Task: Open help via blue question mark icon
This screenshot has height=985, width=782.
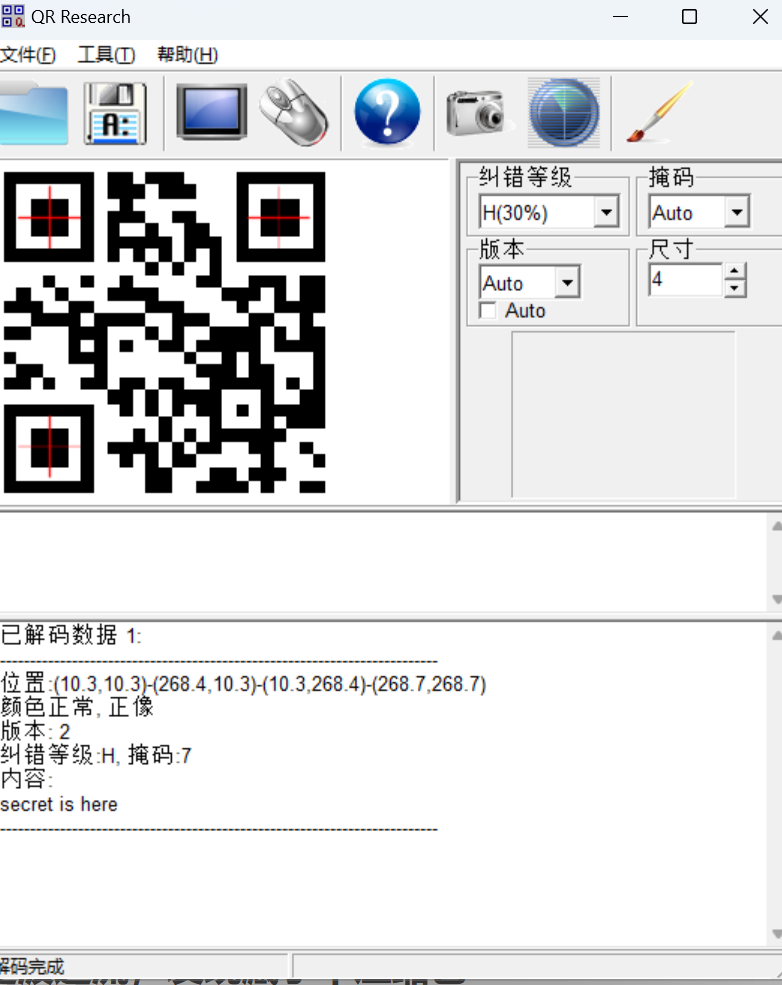Action: click(x=387, y=113)
